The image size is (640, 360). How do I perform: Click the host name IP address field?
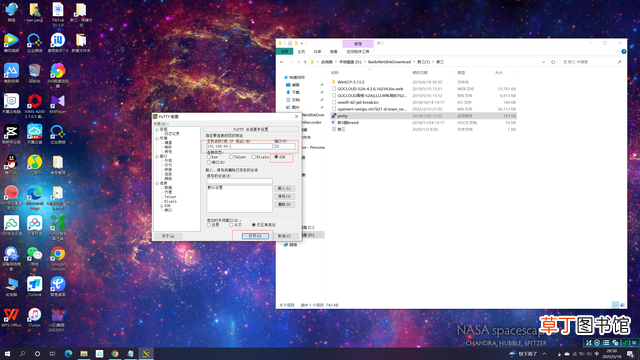239,146
